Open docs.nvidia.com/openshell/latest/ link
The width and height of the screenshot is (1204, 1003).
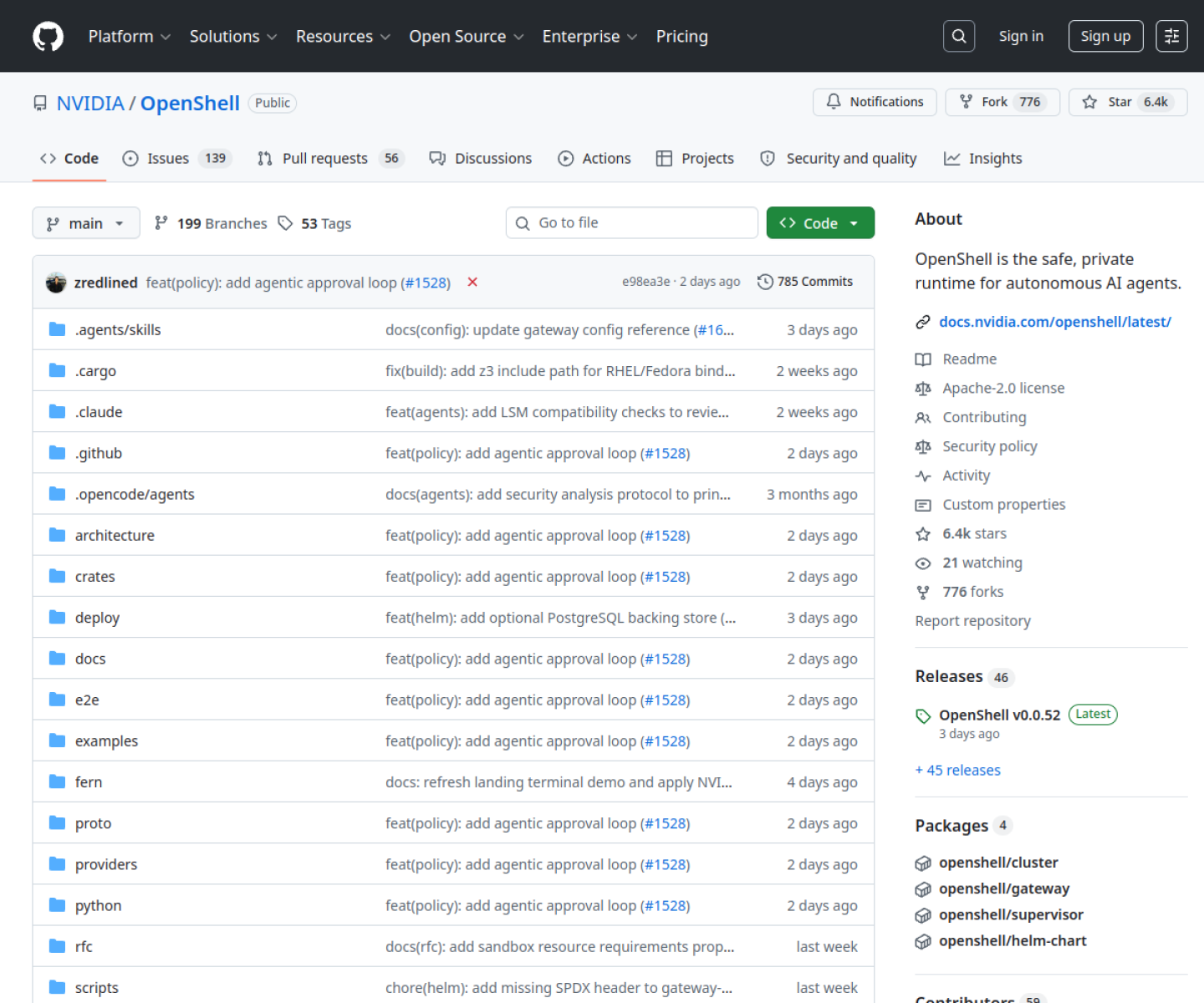(1054, 322)
